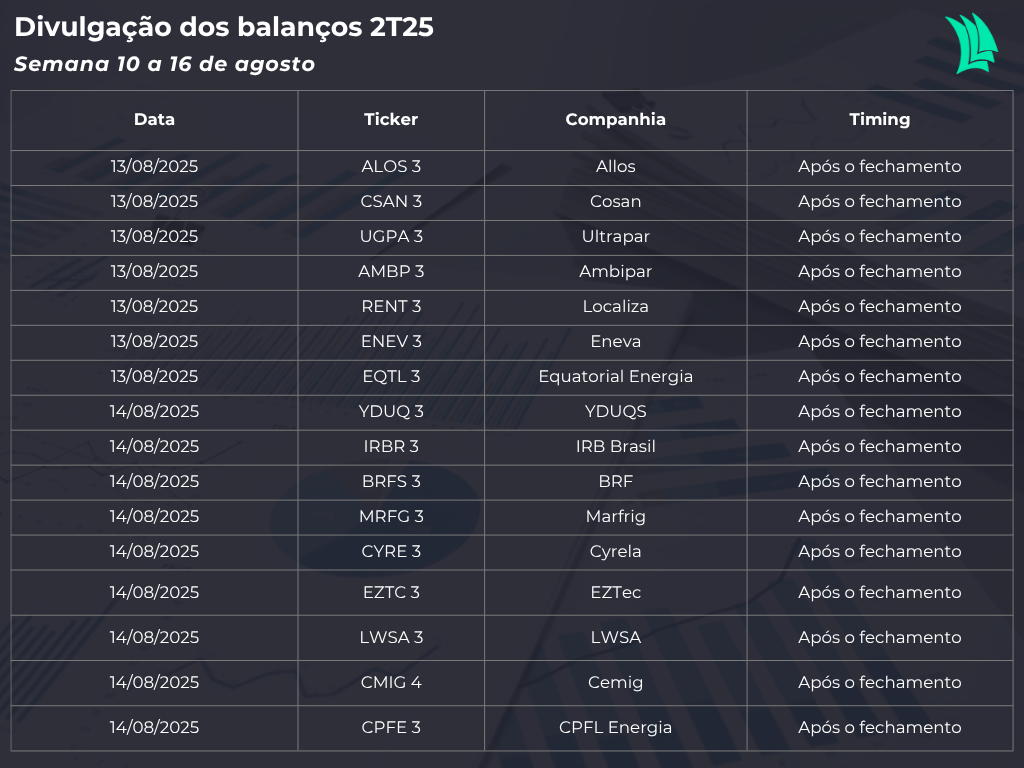Viewport: 1024px width, 768px height.
Task: Select the ALOS 3 ticker cell
Action: coord(391,167)
